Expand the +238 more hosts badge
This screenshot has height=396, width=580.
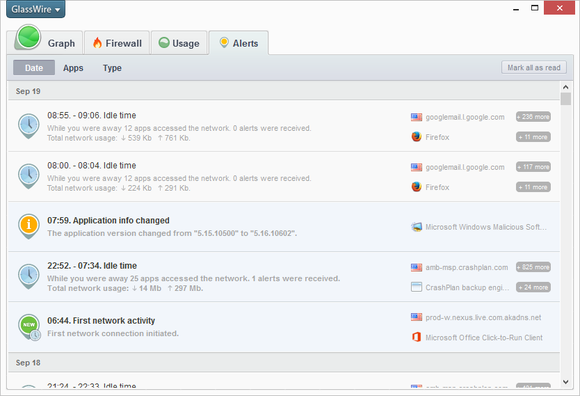[533, 117]
